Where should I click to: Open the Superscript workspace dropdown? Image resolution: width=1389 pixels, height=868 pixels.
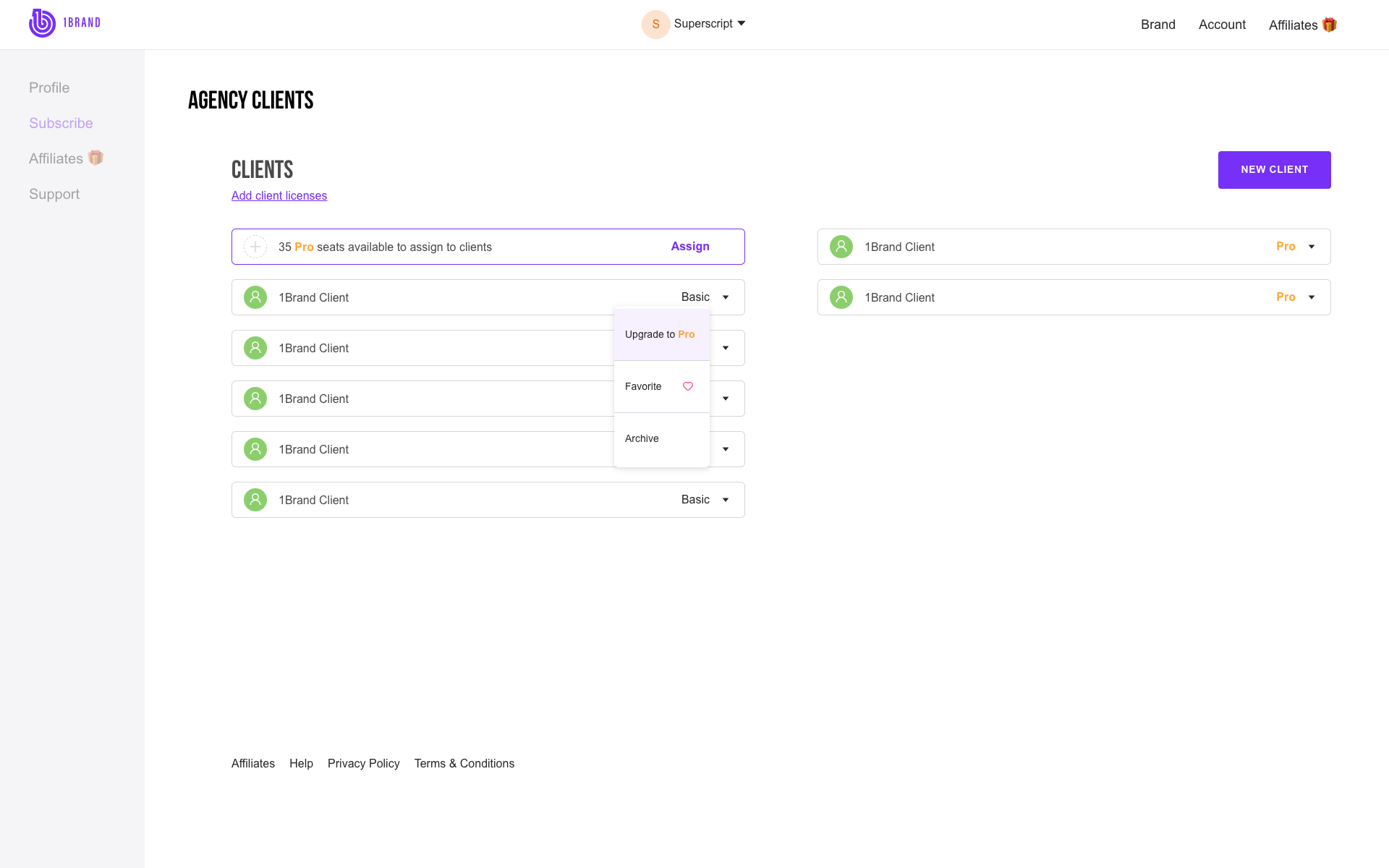pos(741,23)
